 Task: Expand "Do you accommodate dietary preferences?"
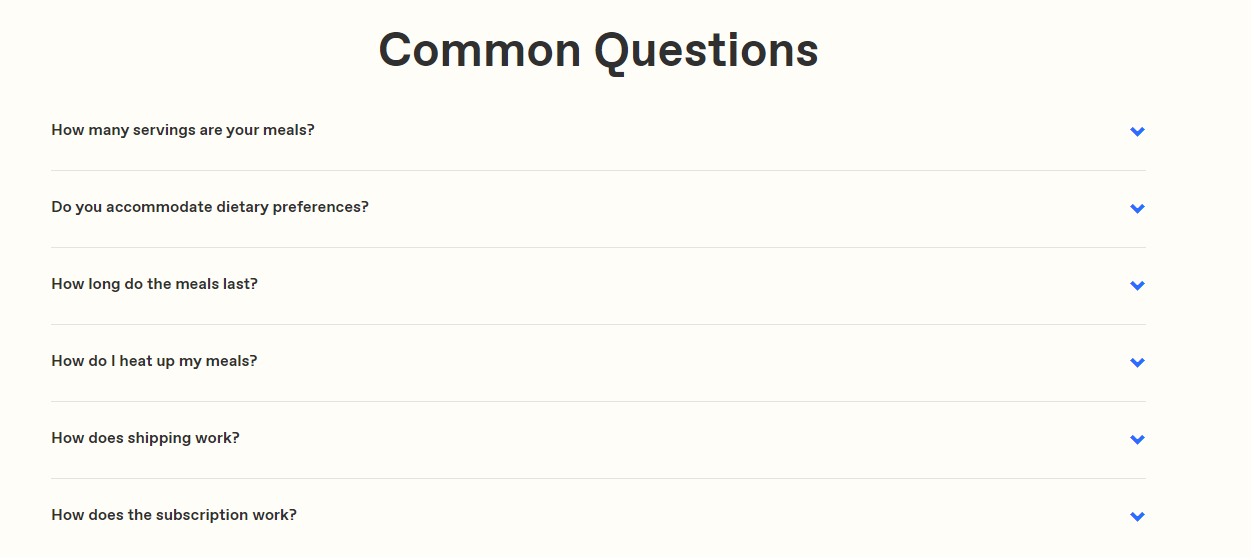(x=210, y=207)
